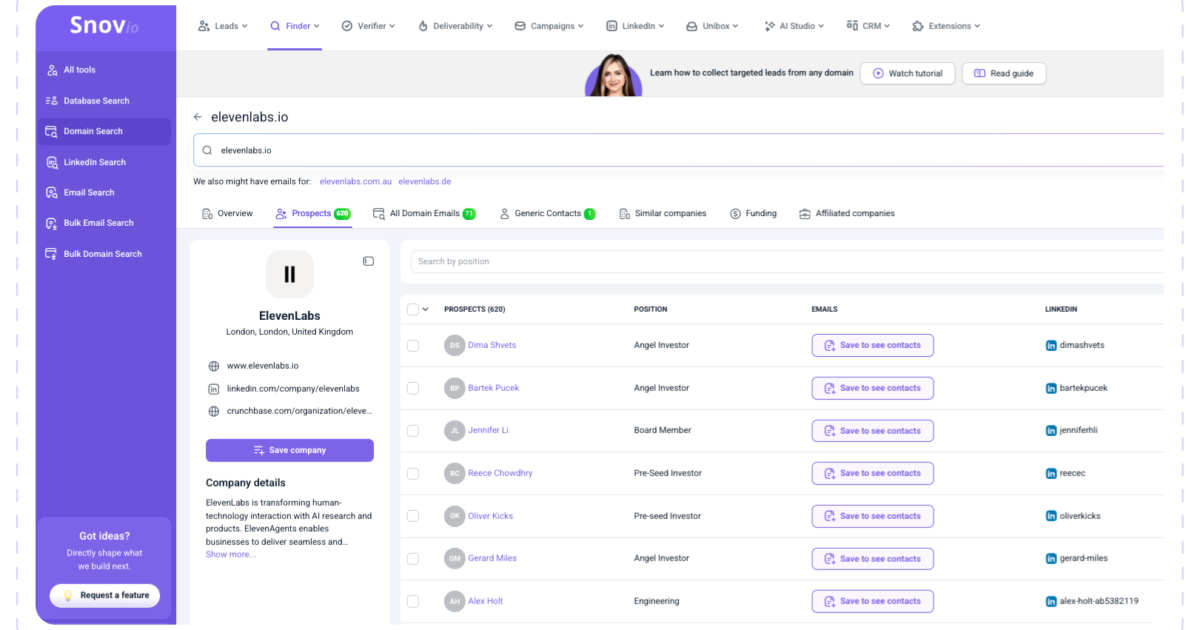The image size is (1200, 630).
Task: Expand the Finder menu
Action: coord(295,26)
